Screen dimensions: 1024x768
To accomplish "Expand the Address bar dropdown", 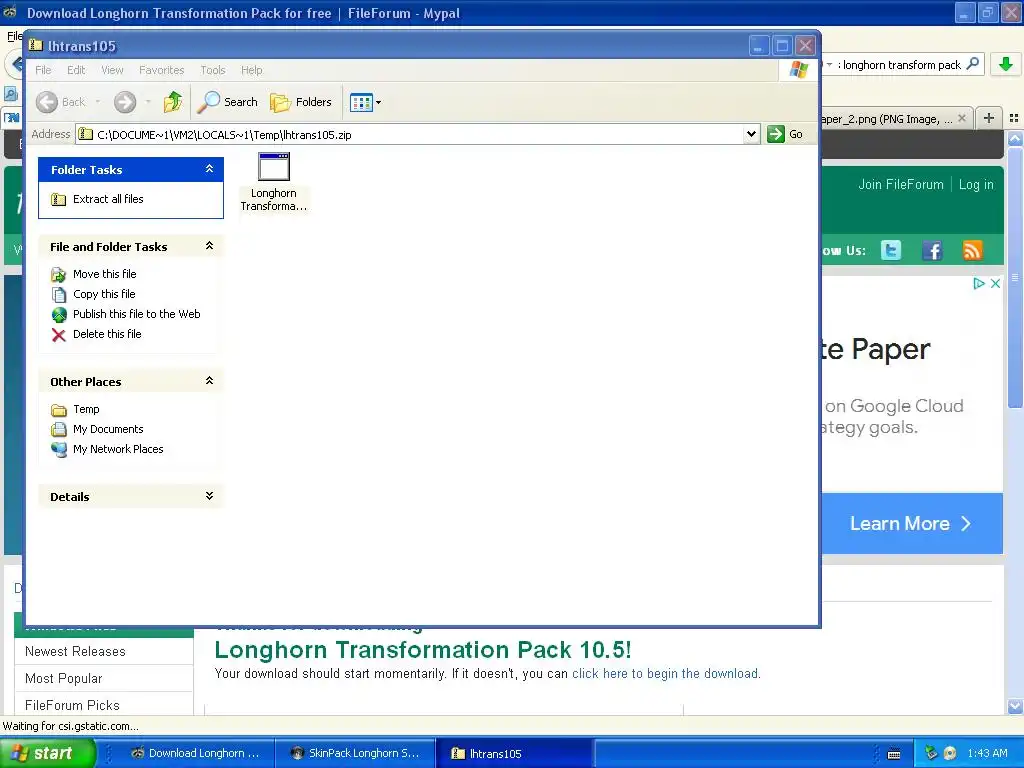I will click(x=751, y=134).
